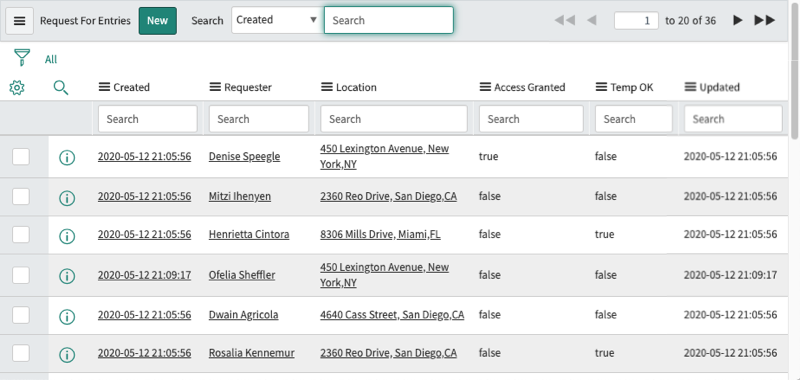The image size is (800, 380).
Task: Jump to last page arrow
Action: [765, 20]
